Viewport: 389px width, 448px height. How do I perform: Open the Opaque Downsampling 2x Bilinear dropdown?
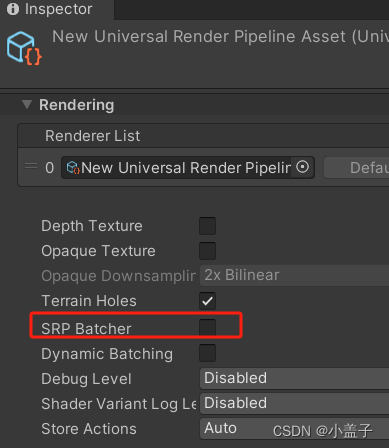294,275
